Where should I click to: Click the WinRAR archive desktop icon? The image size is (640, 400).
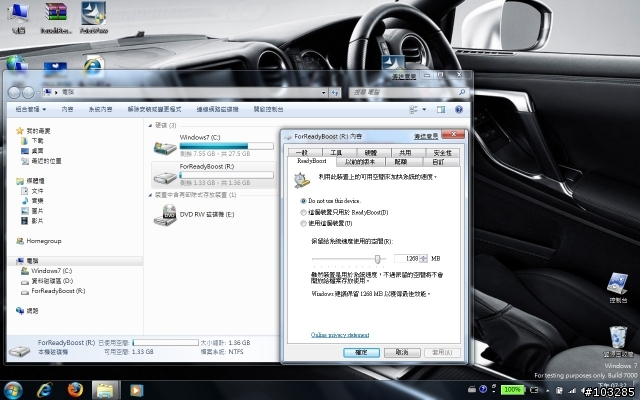[x=56, y=12]
